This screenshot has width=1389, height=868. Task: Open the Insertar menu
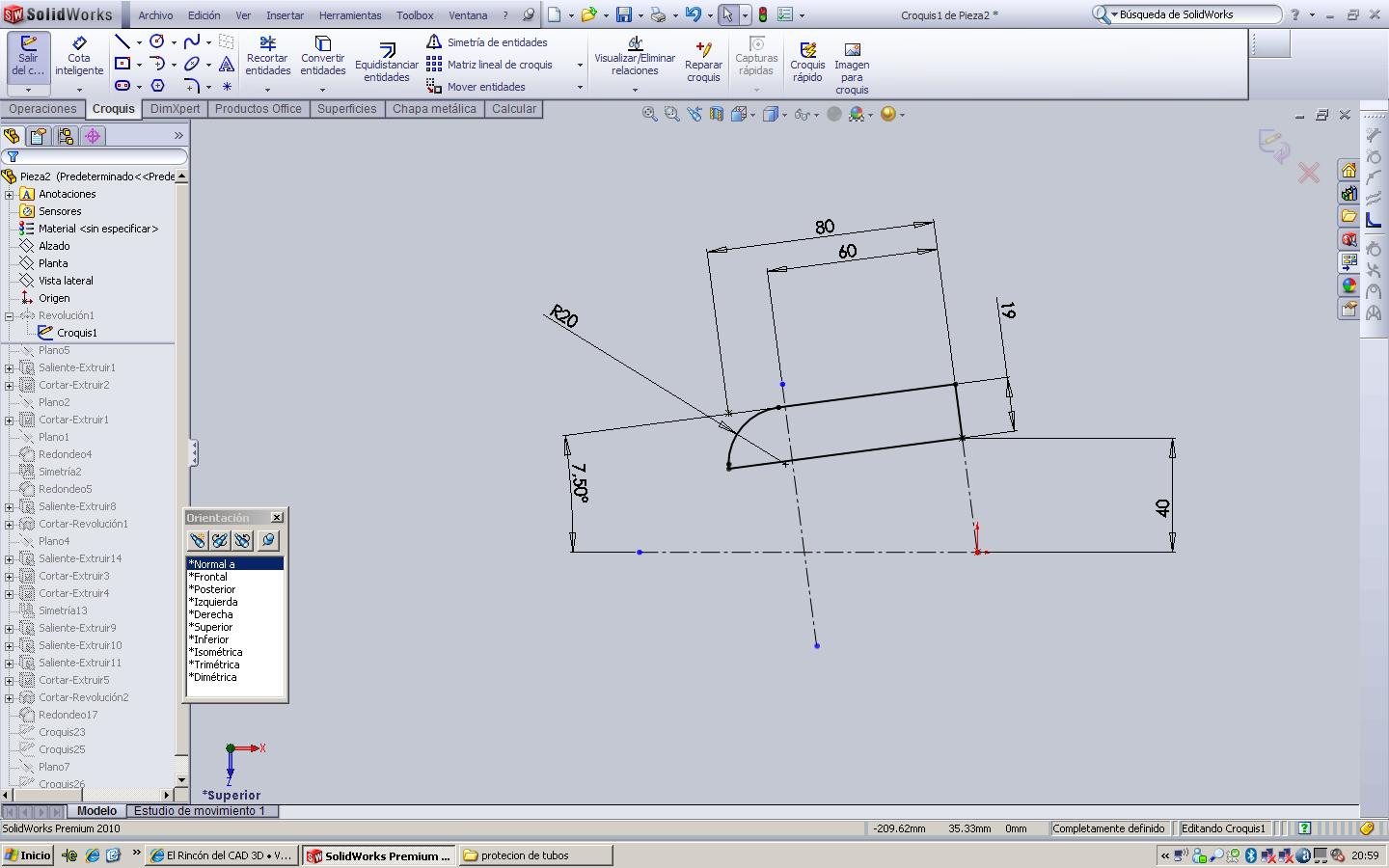(x=285, y=15)
